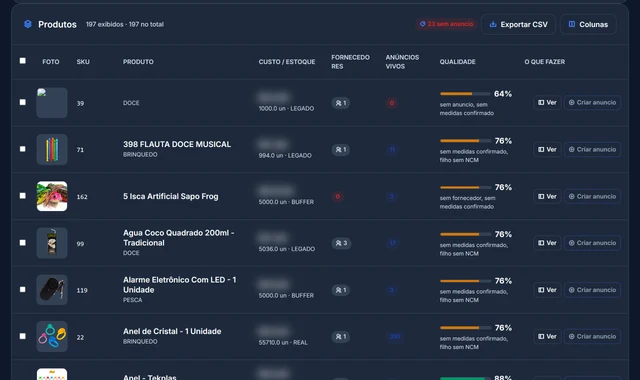Click live-ads count for 398 FLAUTA DOCE MUSICAL
The image size is (640, 380).
[392, 150]
